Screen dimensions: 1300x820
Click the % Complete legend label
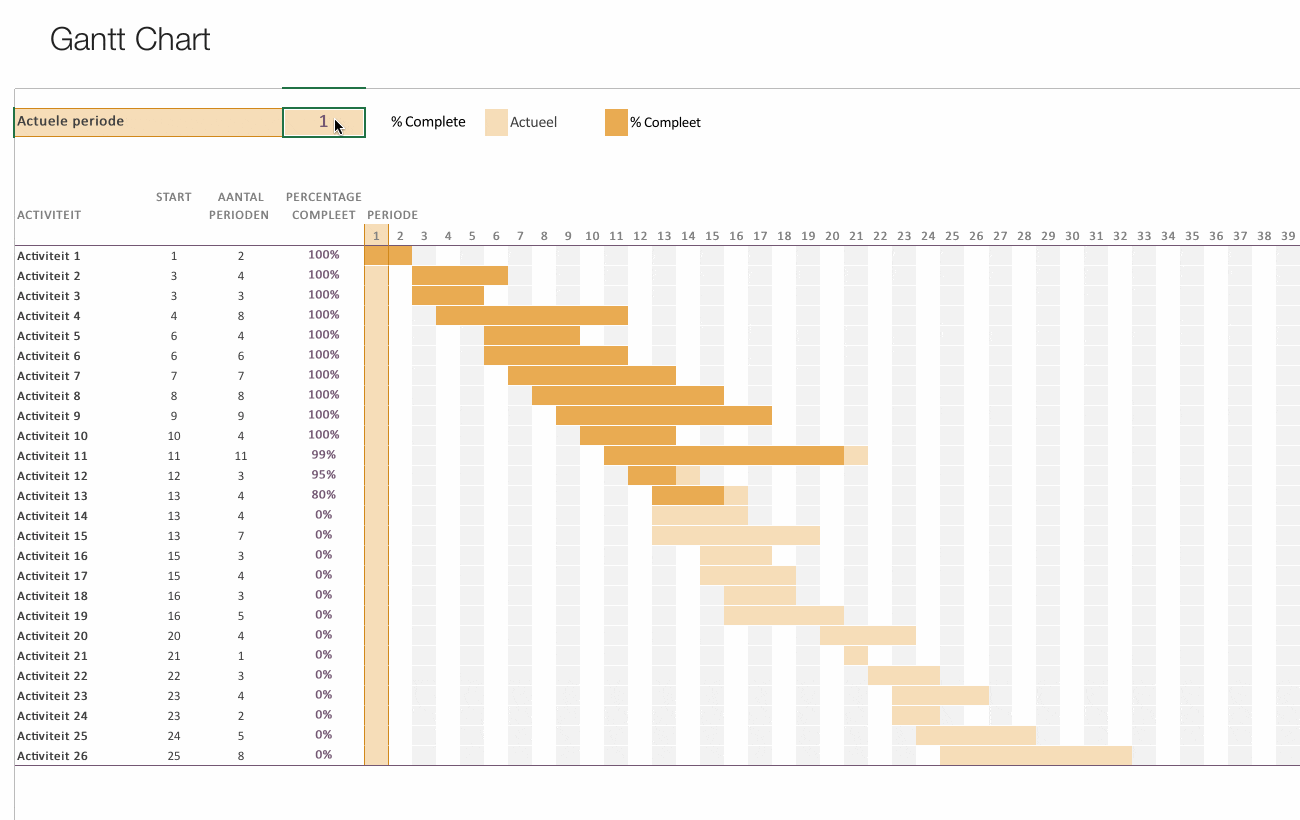click(428, 121)
